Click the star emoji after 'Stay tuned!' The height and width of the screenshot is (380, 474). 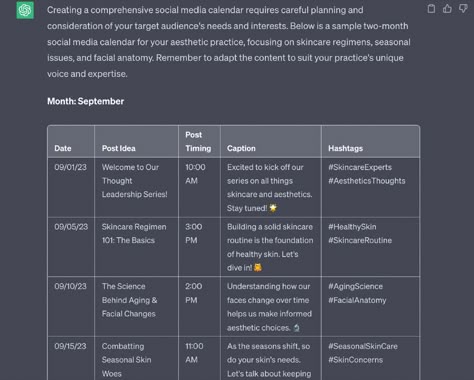click(273, 208)
